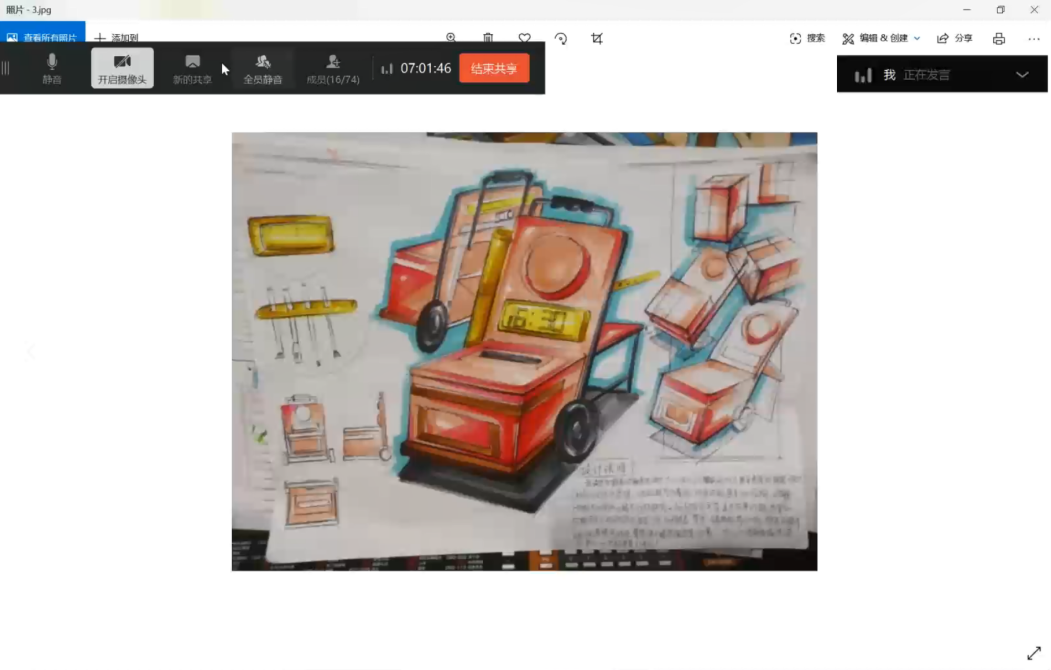Zoom the photo using magnifier icon
Viewport: 1051px width, 670px height.
tap(451, 38)
